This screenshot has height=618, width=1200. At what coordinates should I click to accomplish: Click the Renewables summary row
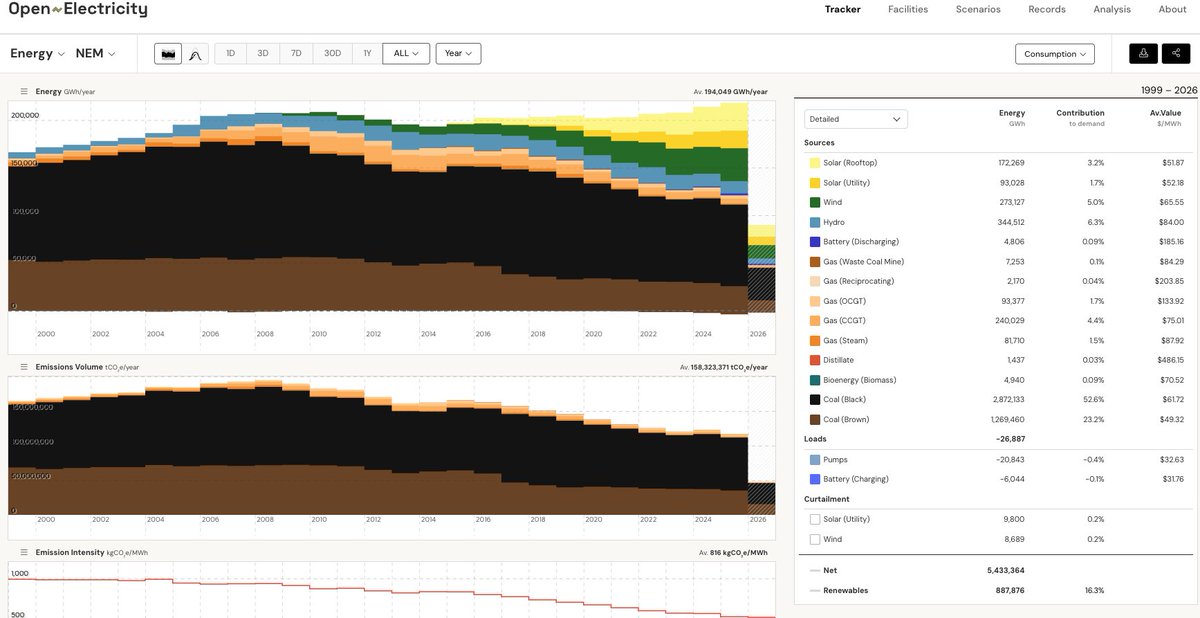[x=996, y=590]
